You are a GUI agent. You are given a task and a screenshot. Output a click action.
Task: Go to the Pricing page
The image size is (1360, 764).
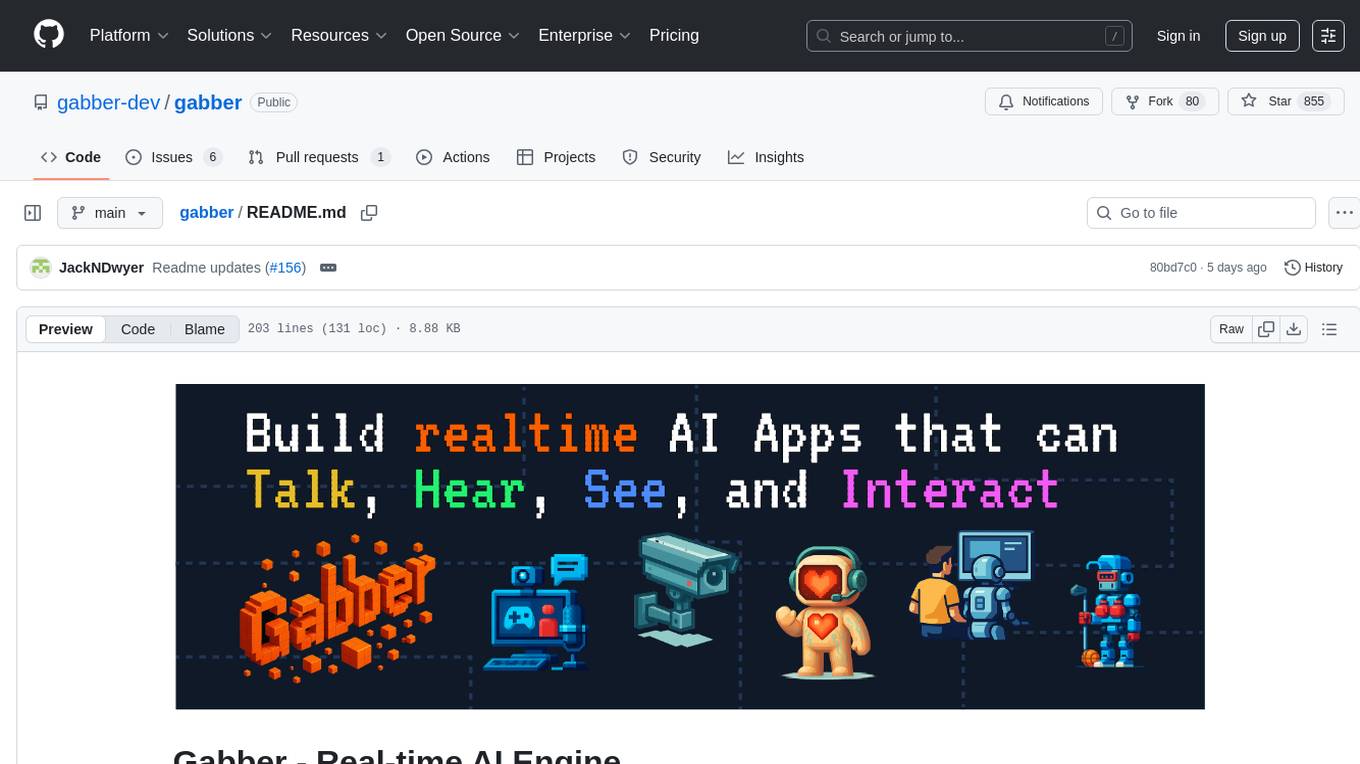(674, 35)
